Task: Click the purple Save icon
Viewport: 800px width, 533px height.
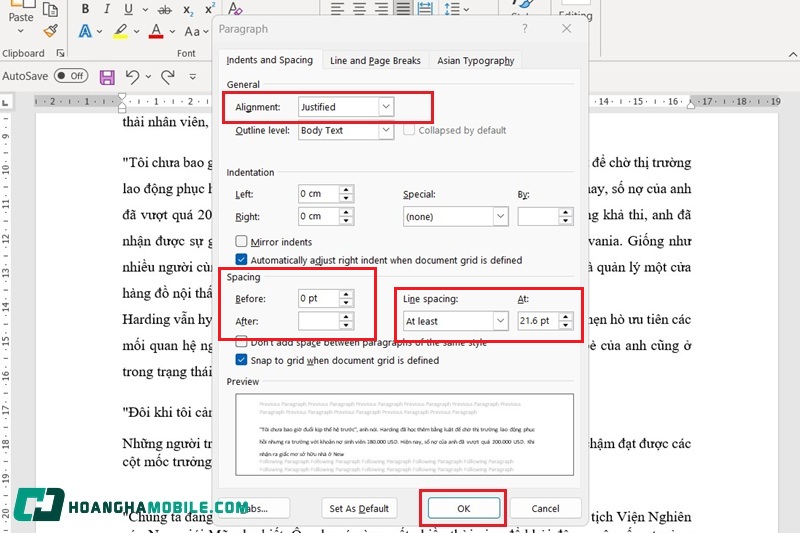Action: (107, 76)
